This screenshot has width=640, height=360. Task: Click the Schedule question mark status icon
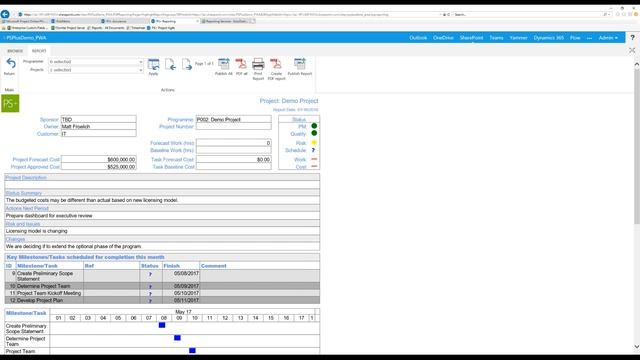click(x=313, y=150)
